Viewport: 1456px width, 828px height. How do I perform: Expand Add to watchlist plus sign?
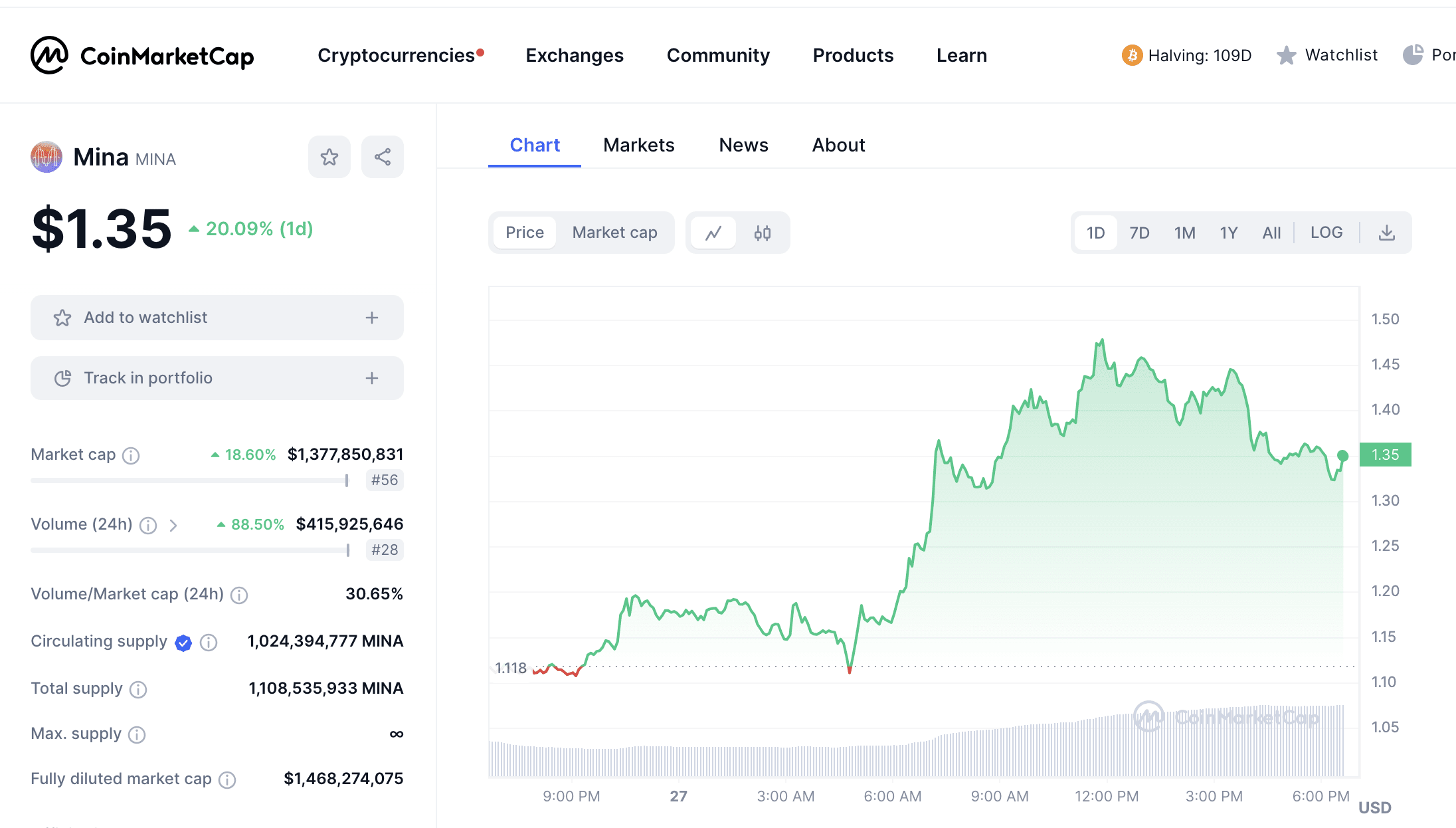[x=372, y=318]
